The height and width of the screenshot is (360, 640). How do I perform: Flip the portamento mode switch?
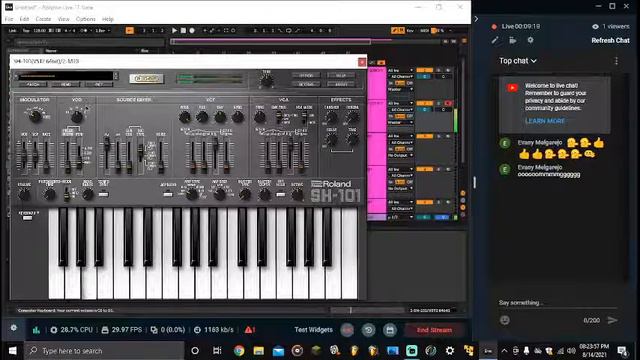(67, 194)
